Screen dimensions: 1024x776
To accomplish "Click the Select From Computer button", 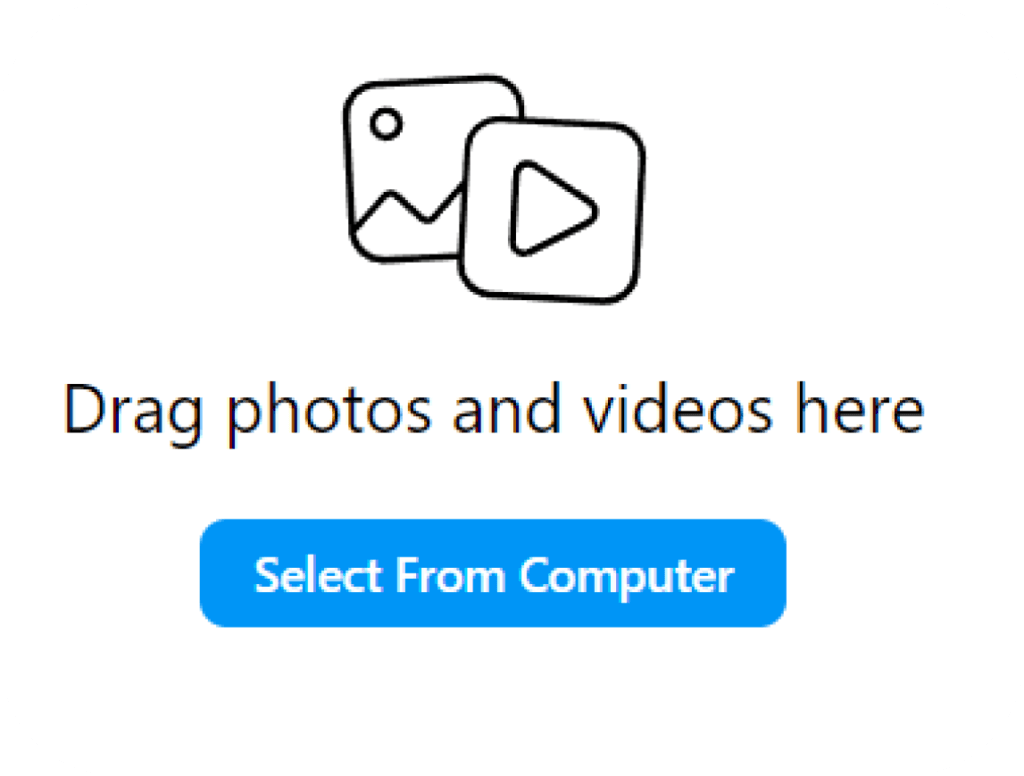I will [493, 573].
